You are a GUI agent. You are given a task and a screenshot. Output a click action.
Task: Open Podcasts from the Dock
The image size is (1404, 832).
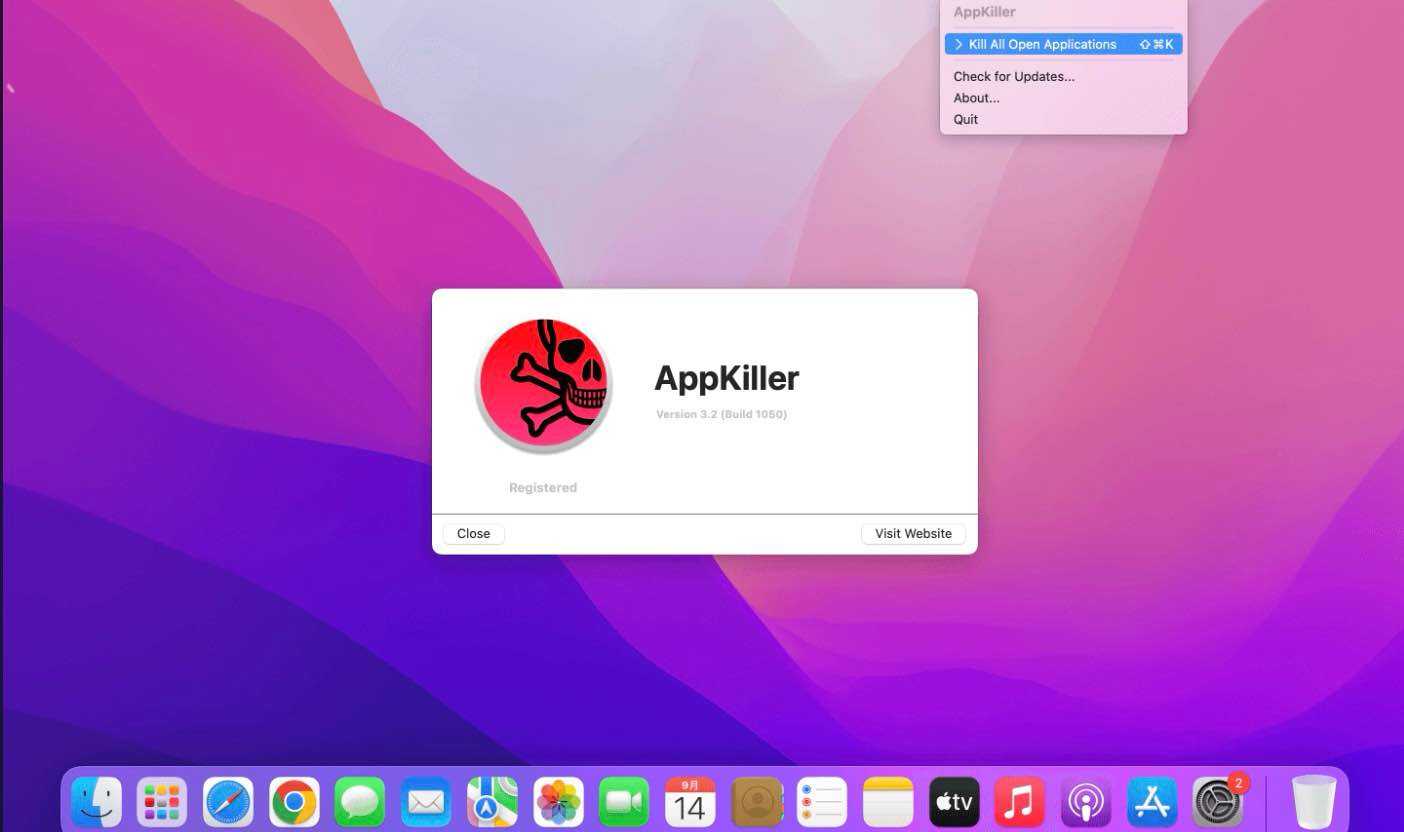tap(1085, 800)
